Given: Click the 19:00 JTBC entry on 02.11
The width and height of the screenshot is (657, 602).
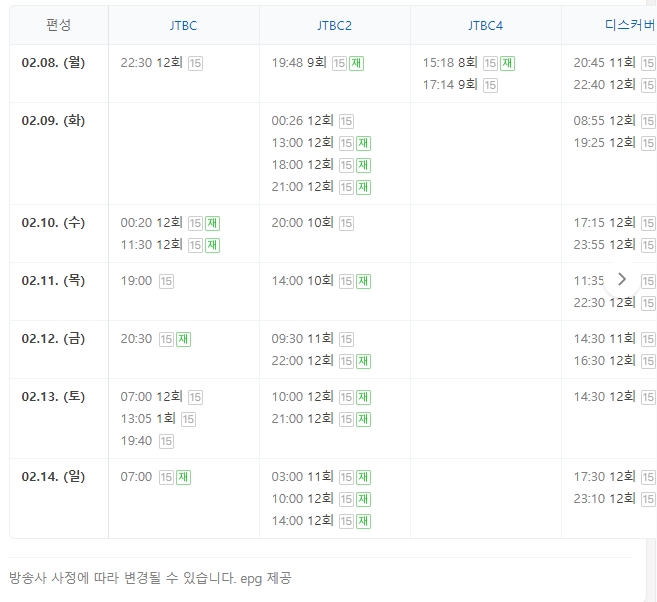Looking at the screenshot, I should [136, 281].
